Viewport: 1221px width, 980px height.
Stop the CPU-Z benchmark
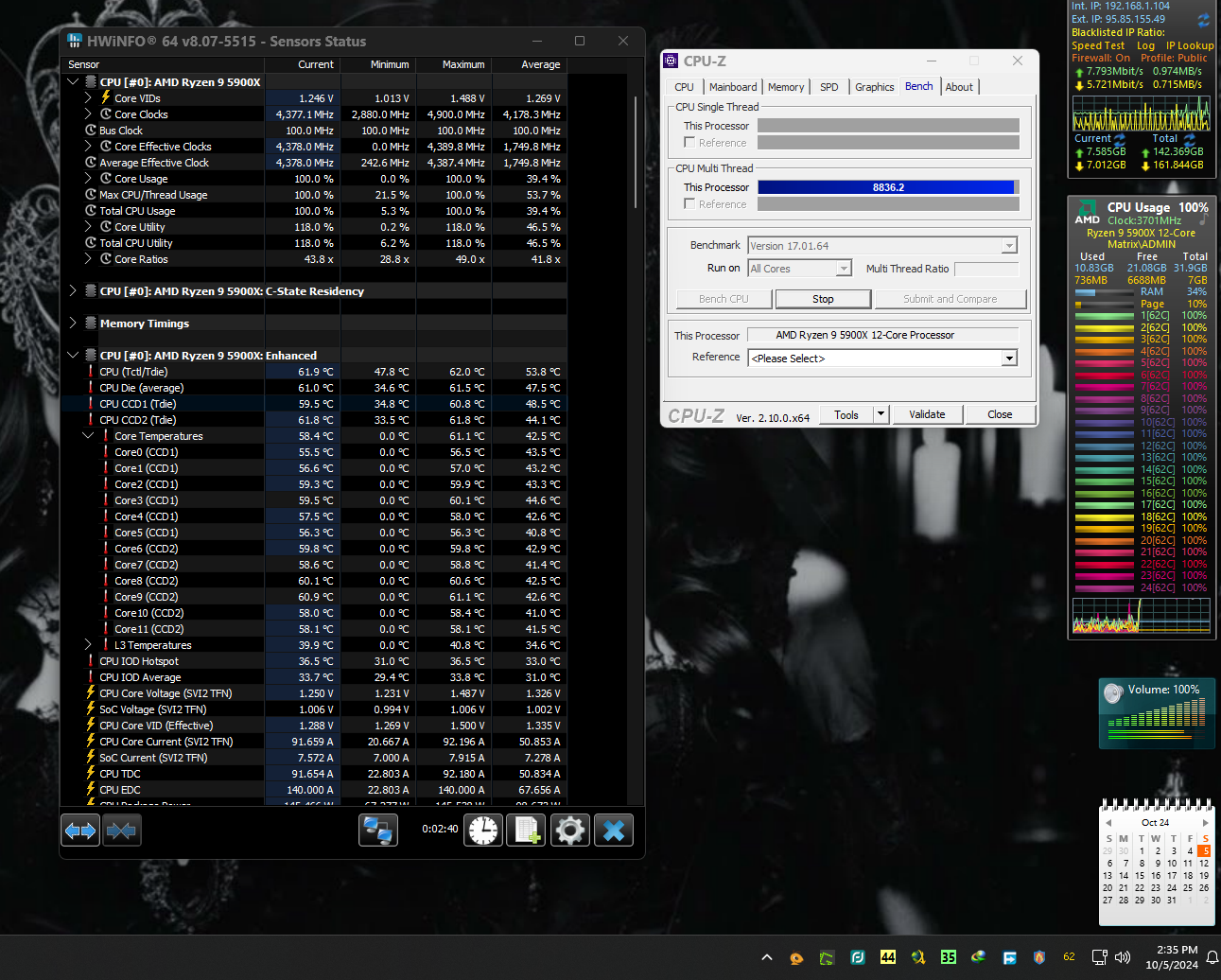pyautogui.click(x=823, y=299)
